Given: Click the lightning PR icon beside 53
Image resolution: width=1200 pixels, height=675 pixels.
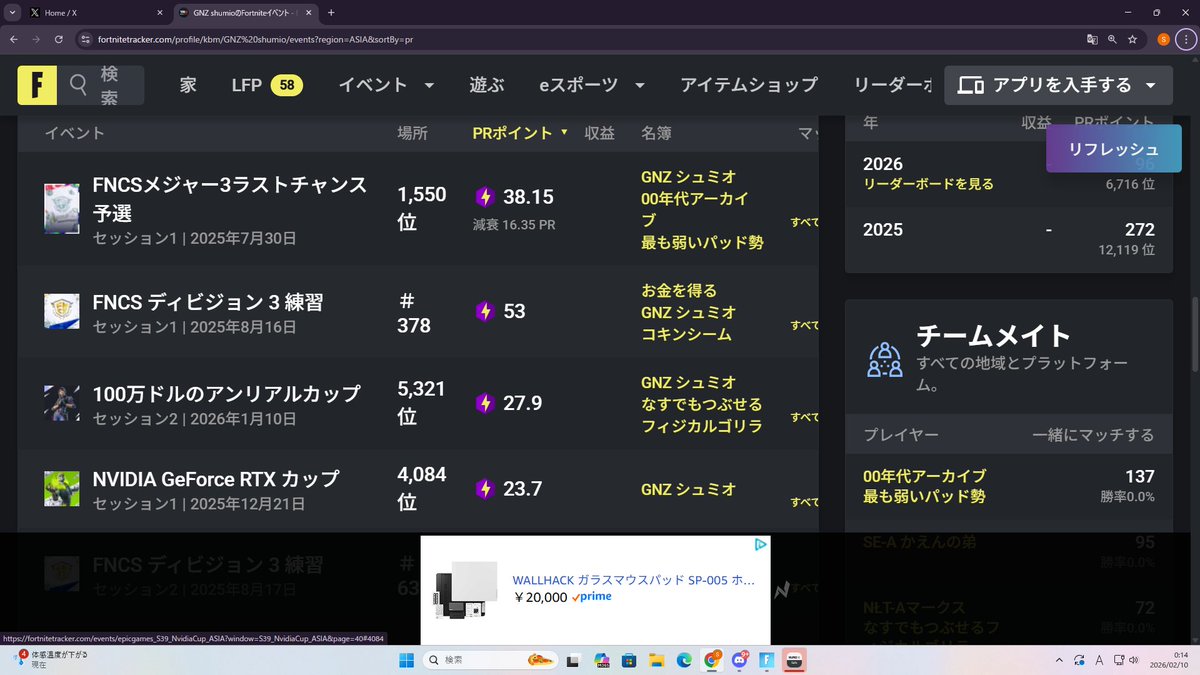Looking at the screenshot, I should [485, 311].
